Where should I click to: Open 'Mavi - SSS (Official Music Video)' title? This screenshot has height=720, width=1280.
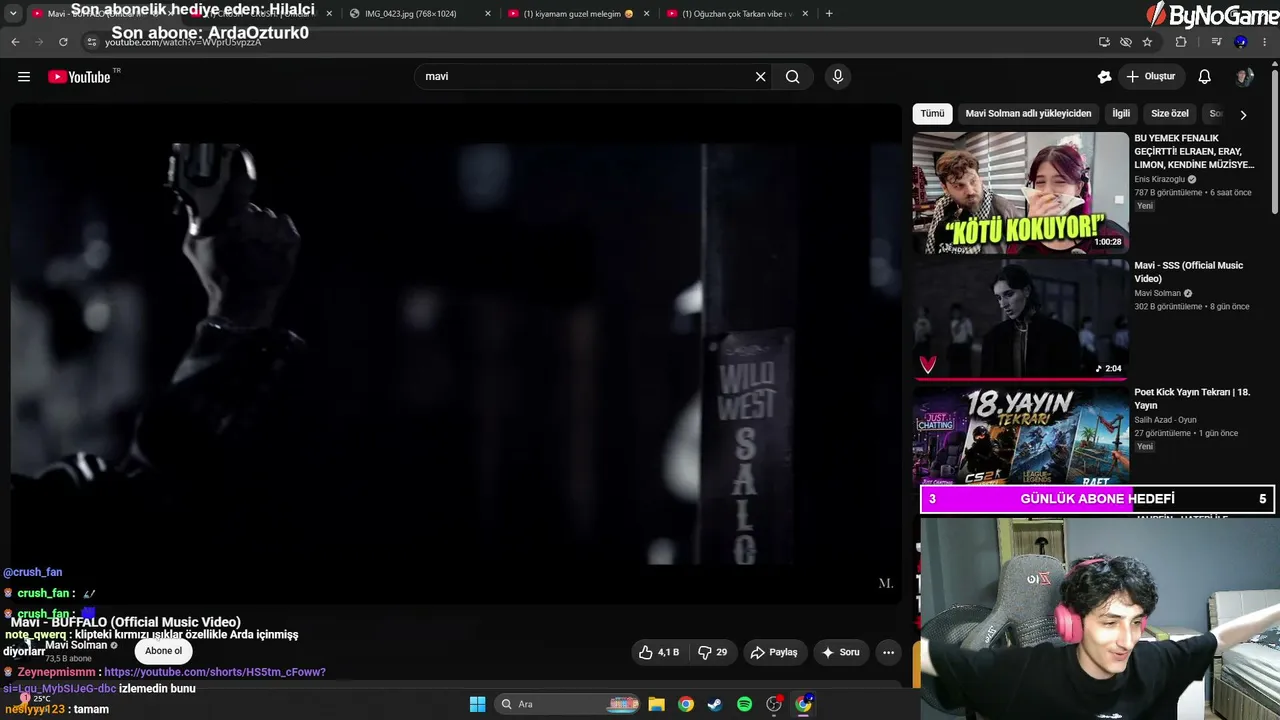point(1189,272)
